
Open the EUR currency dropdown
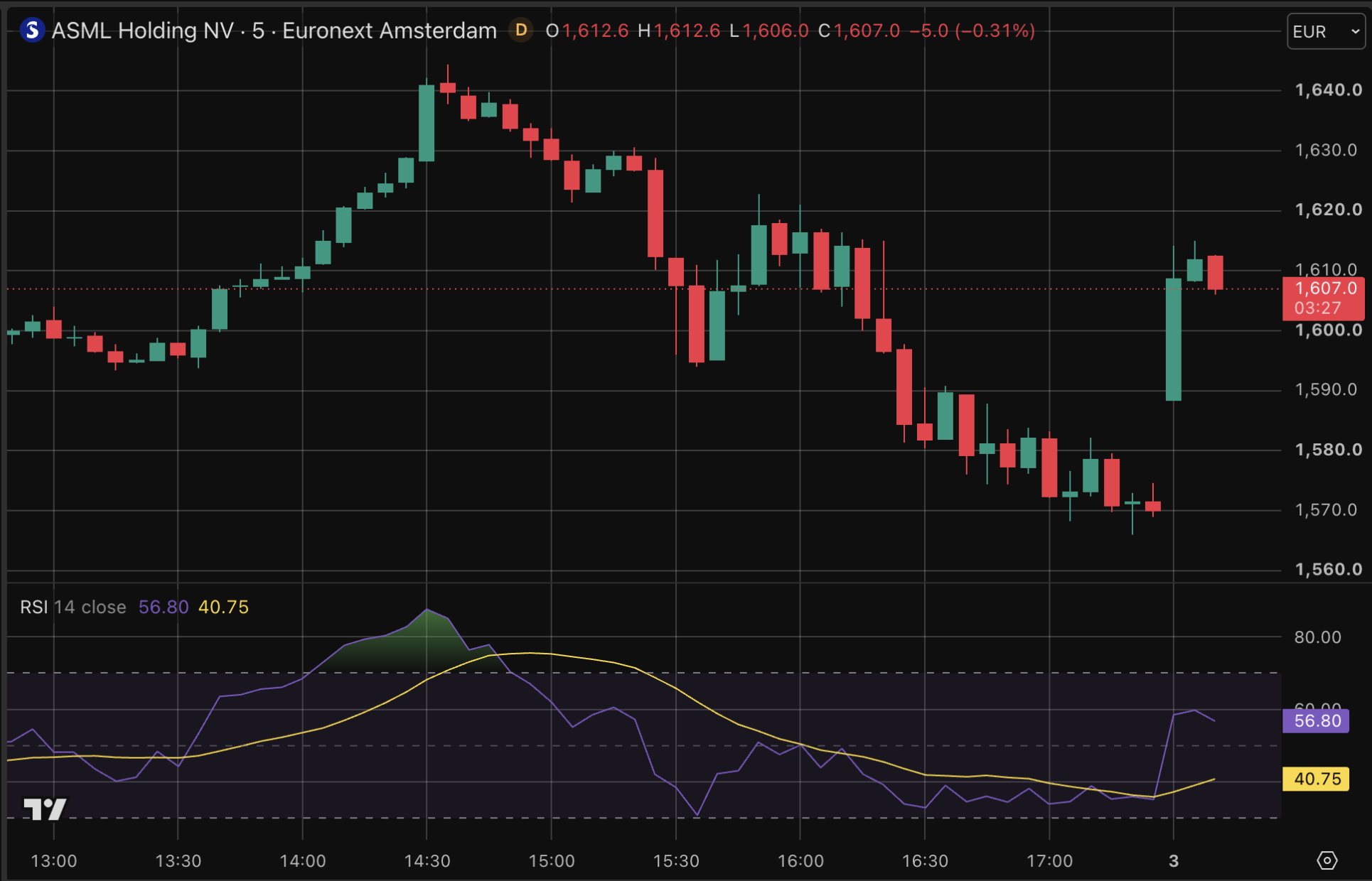tap(1326, 31)
